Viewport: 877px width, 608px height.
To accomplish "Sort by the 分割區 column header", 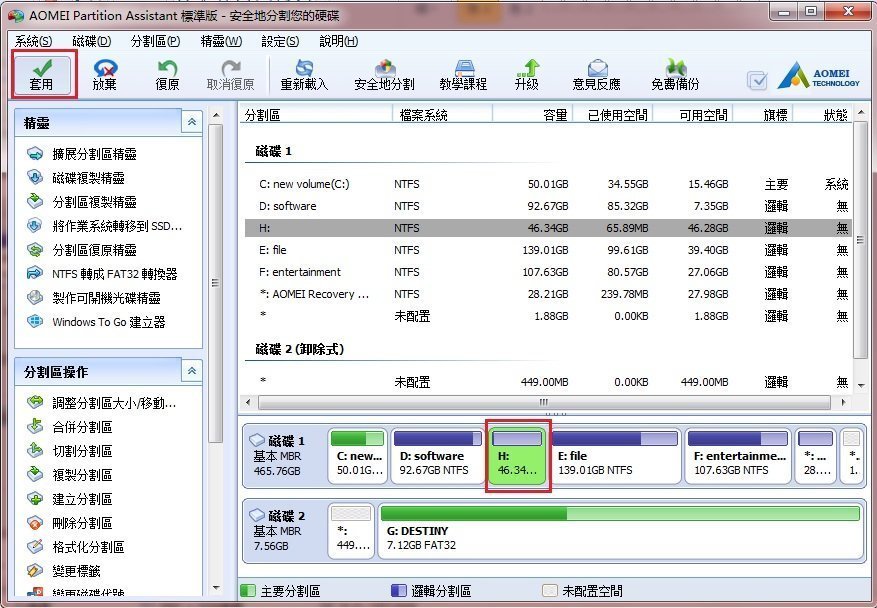I will pyautogui.click(x=317, y=115).
